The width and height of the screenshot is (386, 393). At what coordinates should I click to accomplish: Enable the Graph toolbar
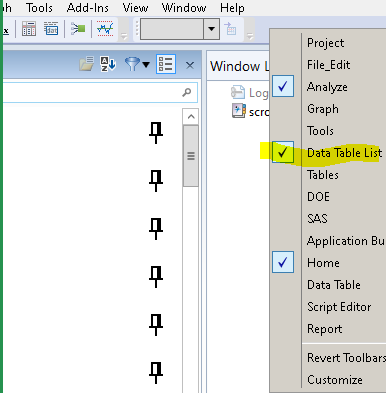point(323,109)
